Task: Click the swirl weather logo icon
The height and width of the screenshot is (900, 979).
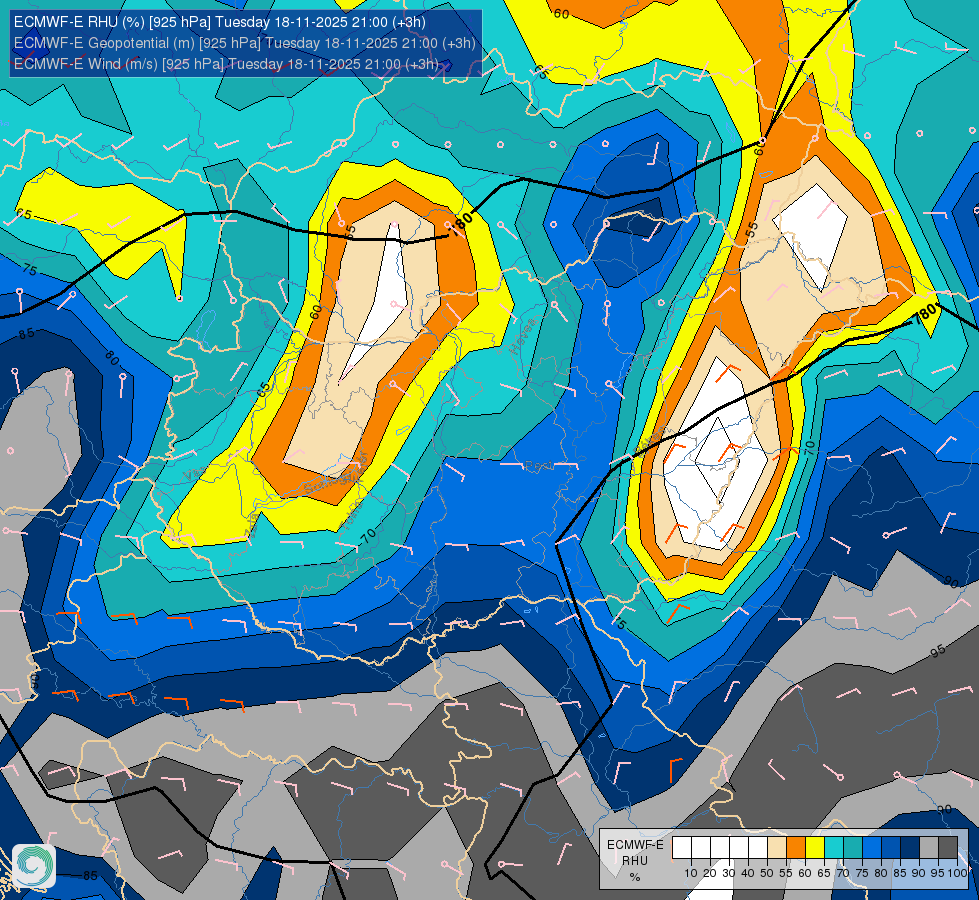Action: [x=34, y=866]
